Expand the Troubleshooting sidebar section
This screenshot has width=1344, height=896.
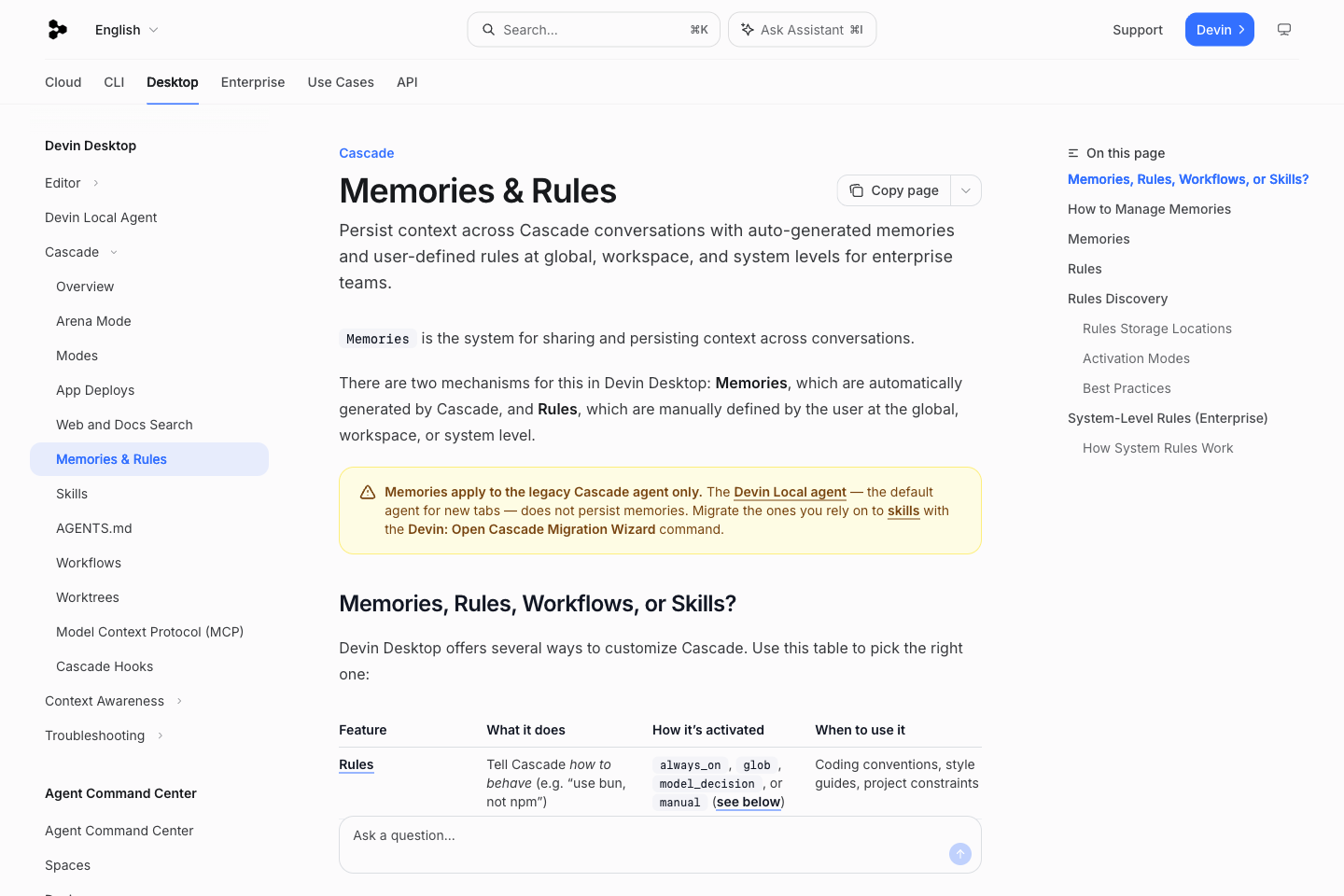click(x=105, y=735)
